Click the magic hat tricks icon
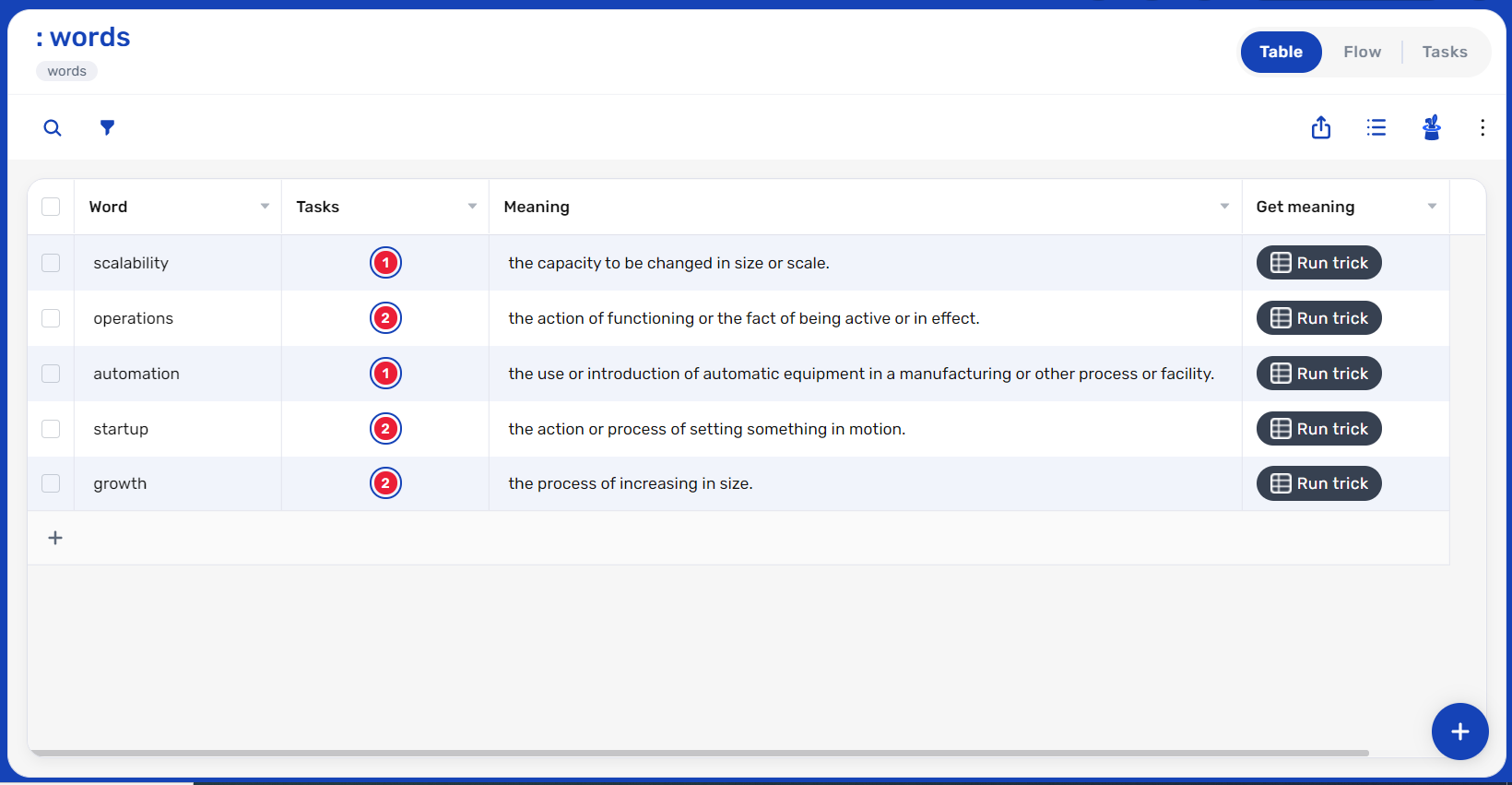1512x785 pixels. (x=1432, y=127)
